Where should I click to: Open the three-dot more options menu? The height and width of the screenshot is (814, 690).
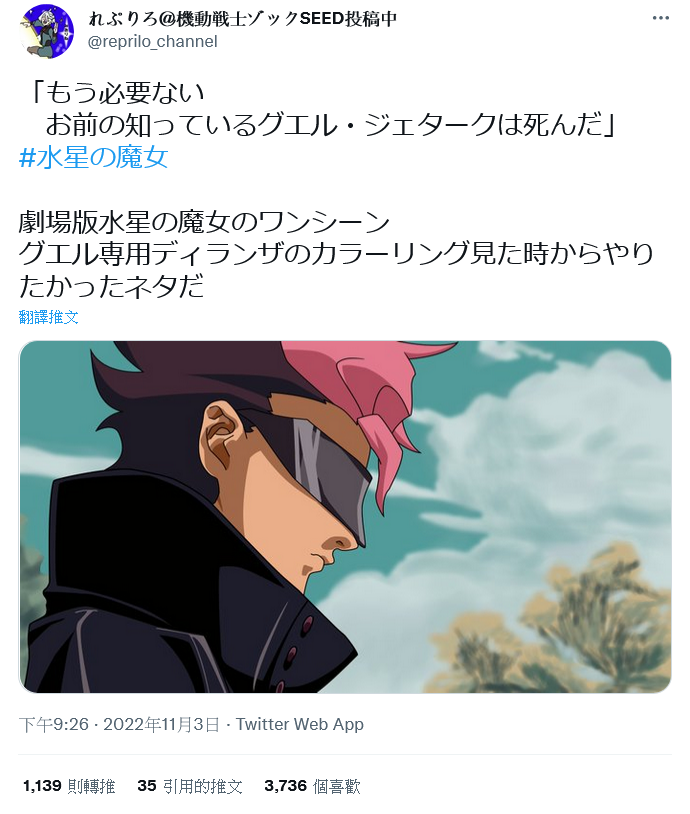click(660, 18)
